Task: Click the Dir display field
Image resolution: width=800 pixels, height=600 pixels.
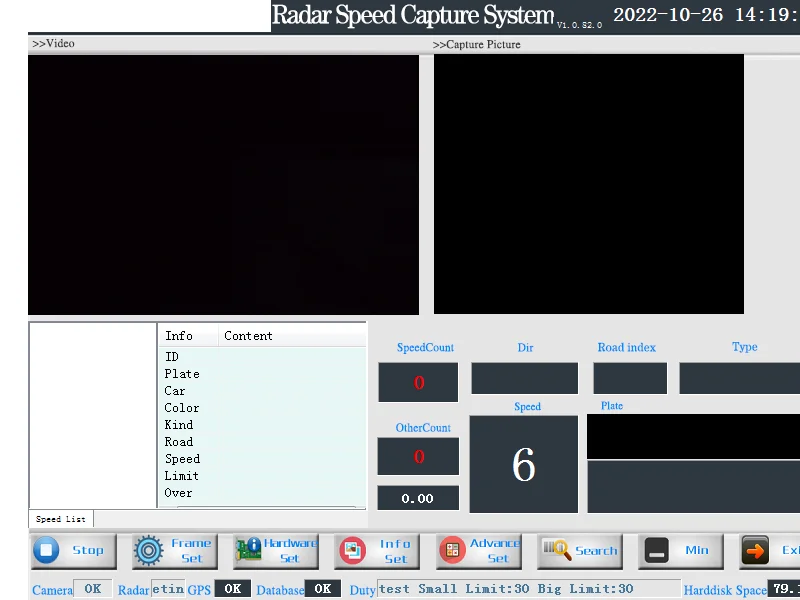Action: 524,378
